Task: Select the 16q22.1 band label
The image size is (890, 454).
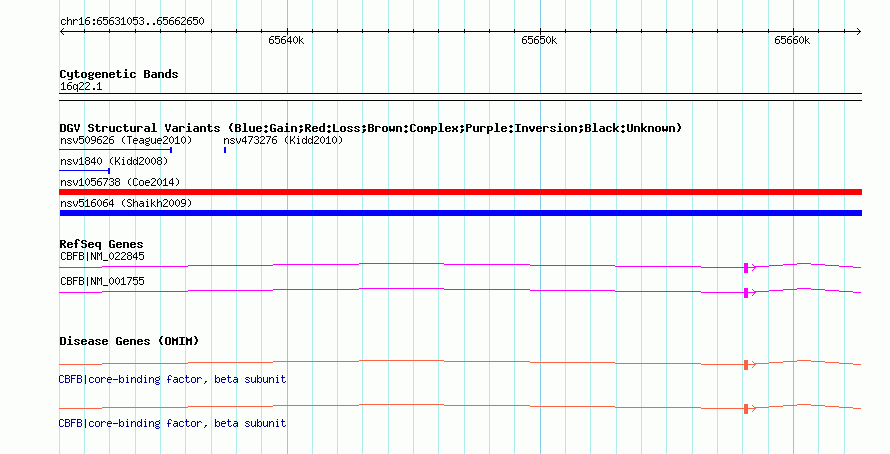Action: [81, 86]
